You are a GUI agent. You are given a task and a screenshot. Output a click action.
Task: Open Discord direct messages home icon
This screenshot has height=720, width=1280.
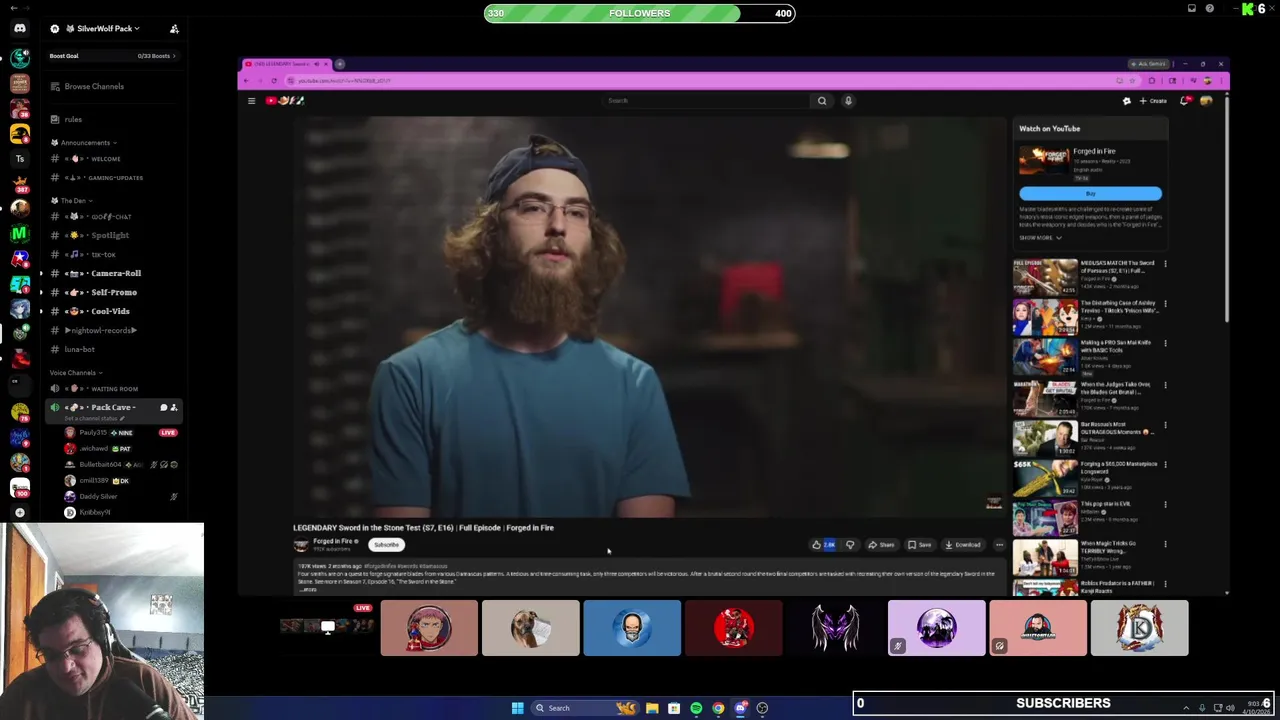[20, 28]
